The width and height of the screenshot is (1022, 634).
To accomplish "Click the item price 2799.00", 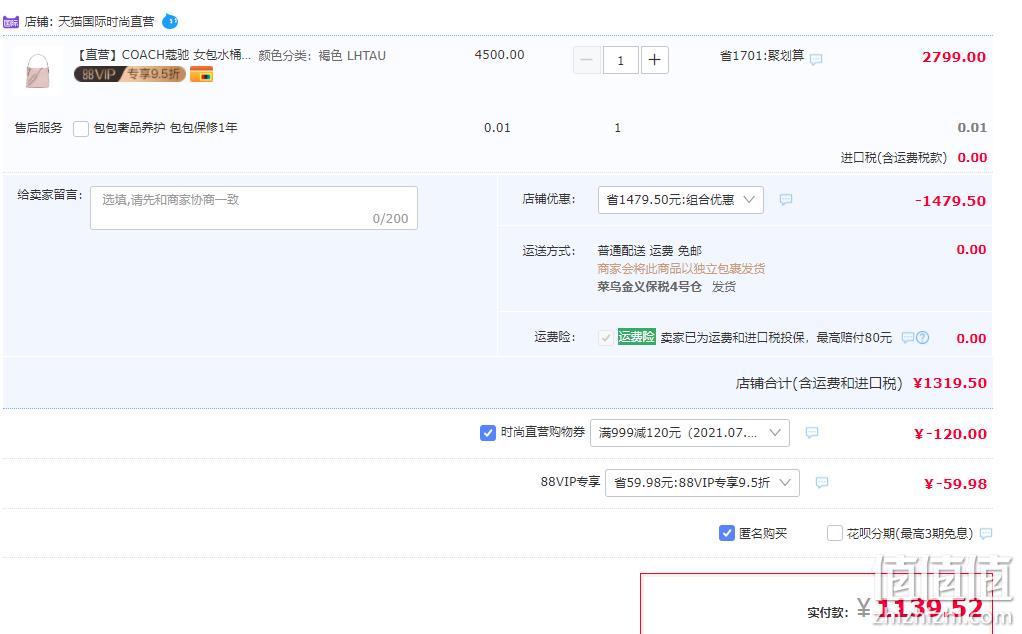I will [x=954, y=57].
